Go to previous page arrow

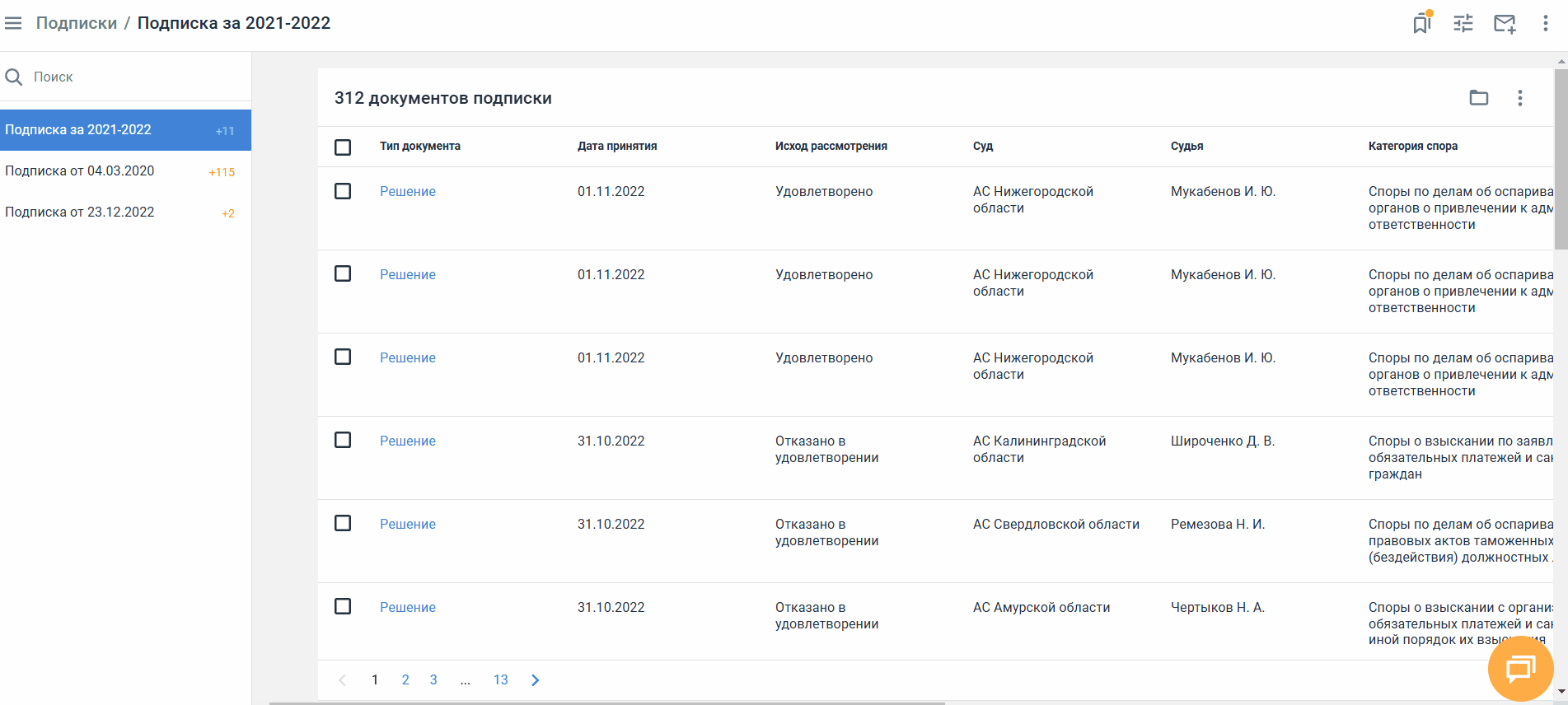tap(343, 680)
